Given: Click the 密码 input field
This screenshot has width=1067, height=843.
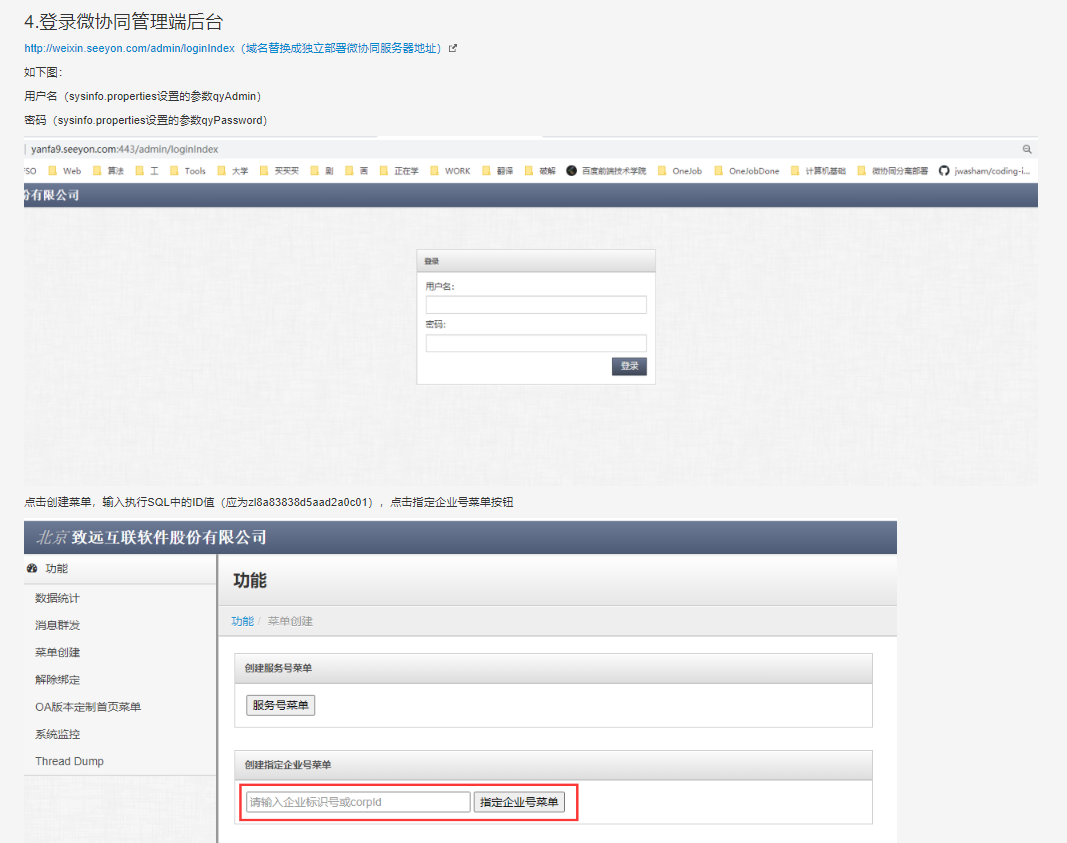Looking at the screenshot, I should (x=536, y=343).
